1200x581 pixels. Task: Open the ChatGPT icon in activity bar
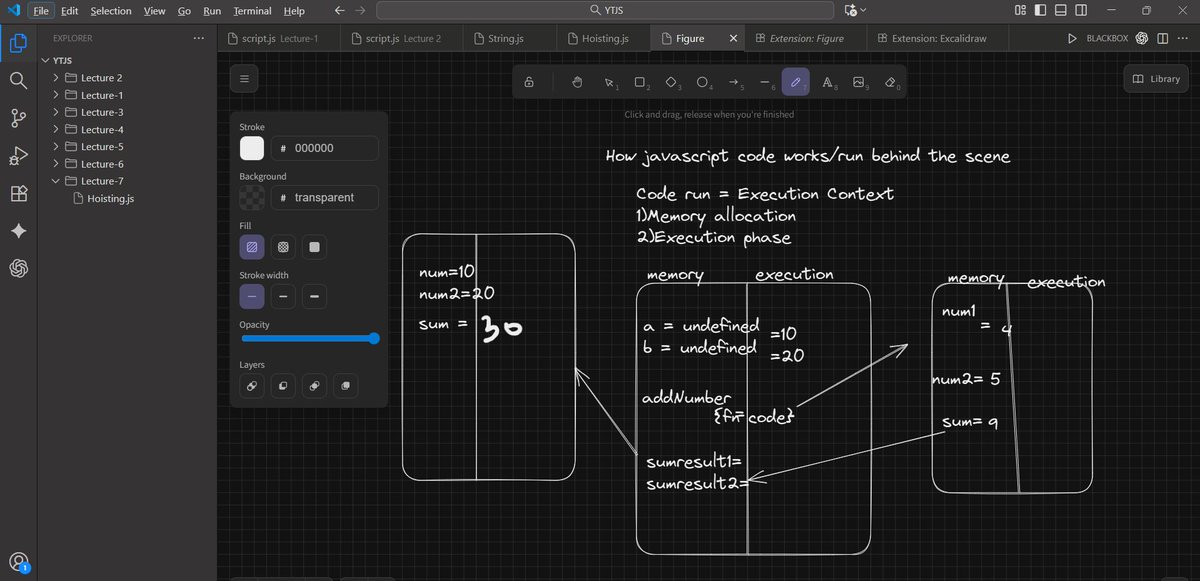click(x=18, y=268)
